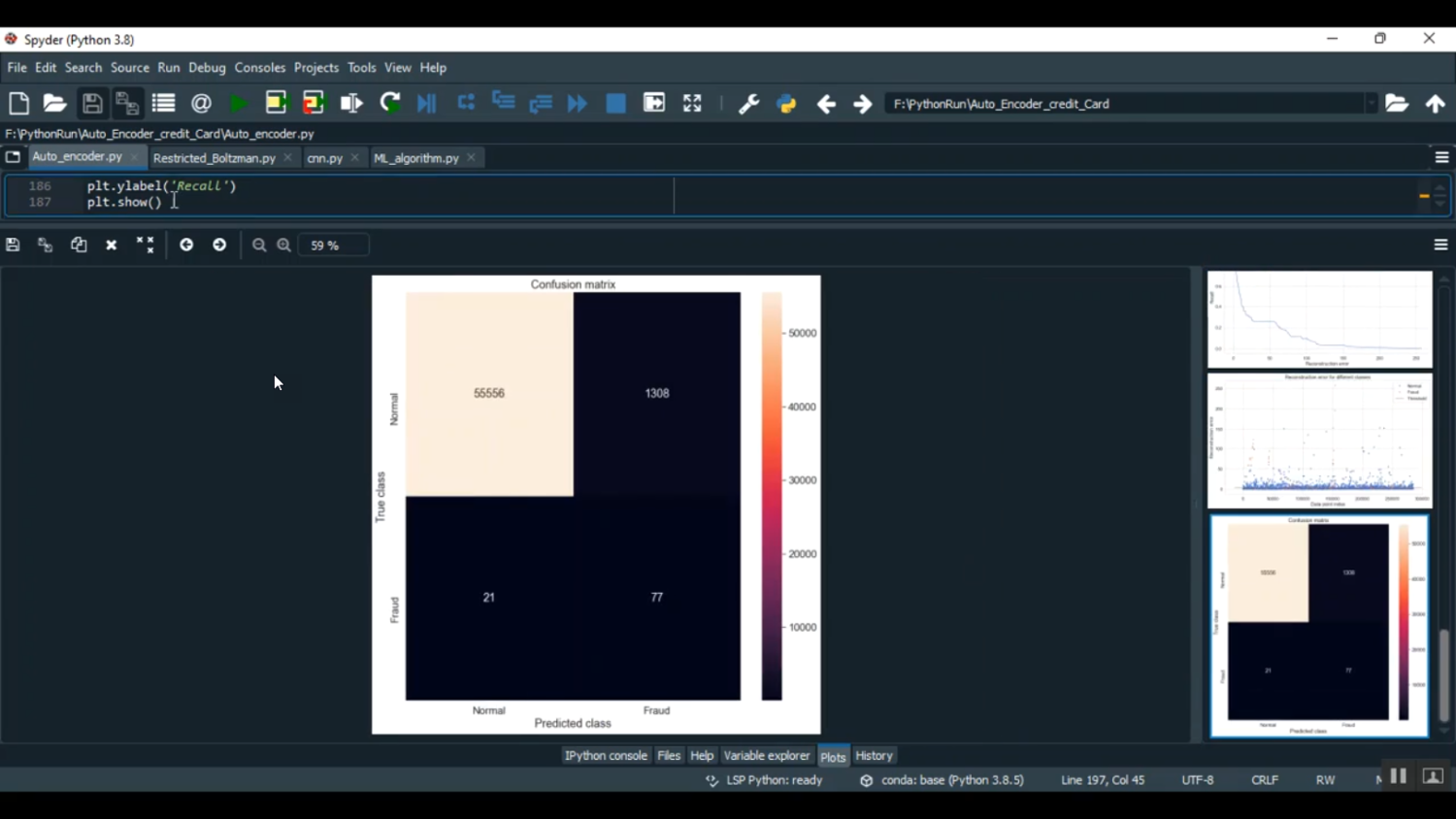Screen dimensions: 1456x819
Task: Copy plot to clipboard icon
Action: click(79, 246)
